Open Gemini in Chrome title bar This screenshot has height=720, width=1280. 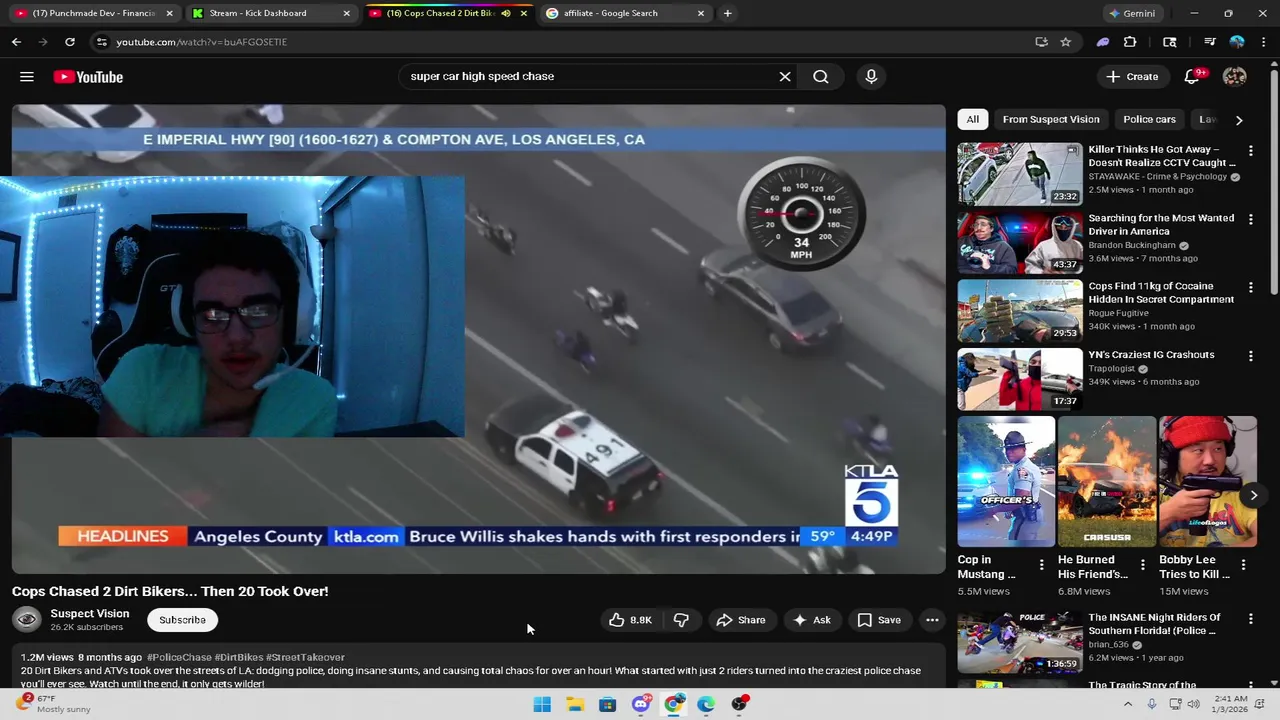tap(1132, 13)
